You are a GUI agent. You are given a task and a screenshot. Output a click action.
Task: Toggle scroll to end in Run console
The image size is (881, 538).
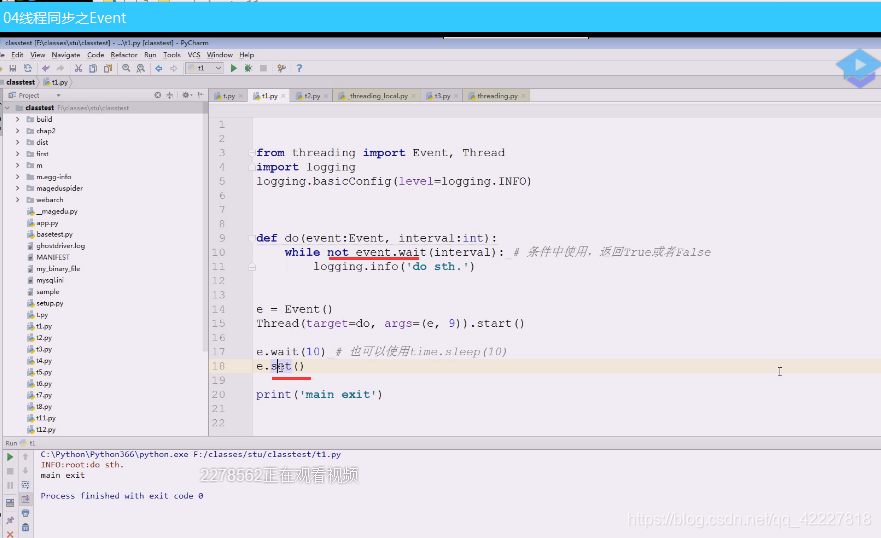[x=25, y=499]
